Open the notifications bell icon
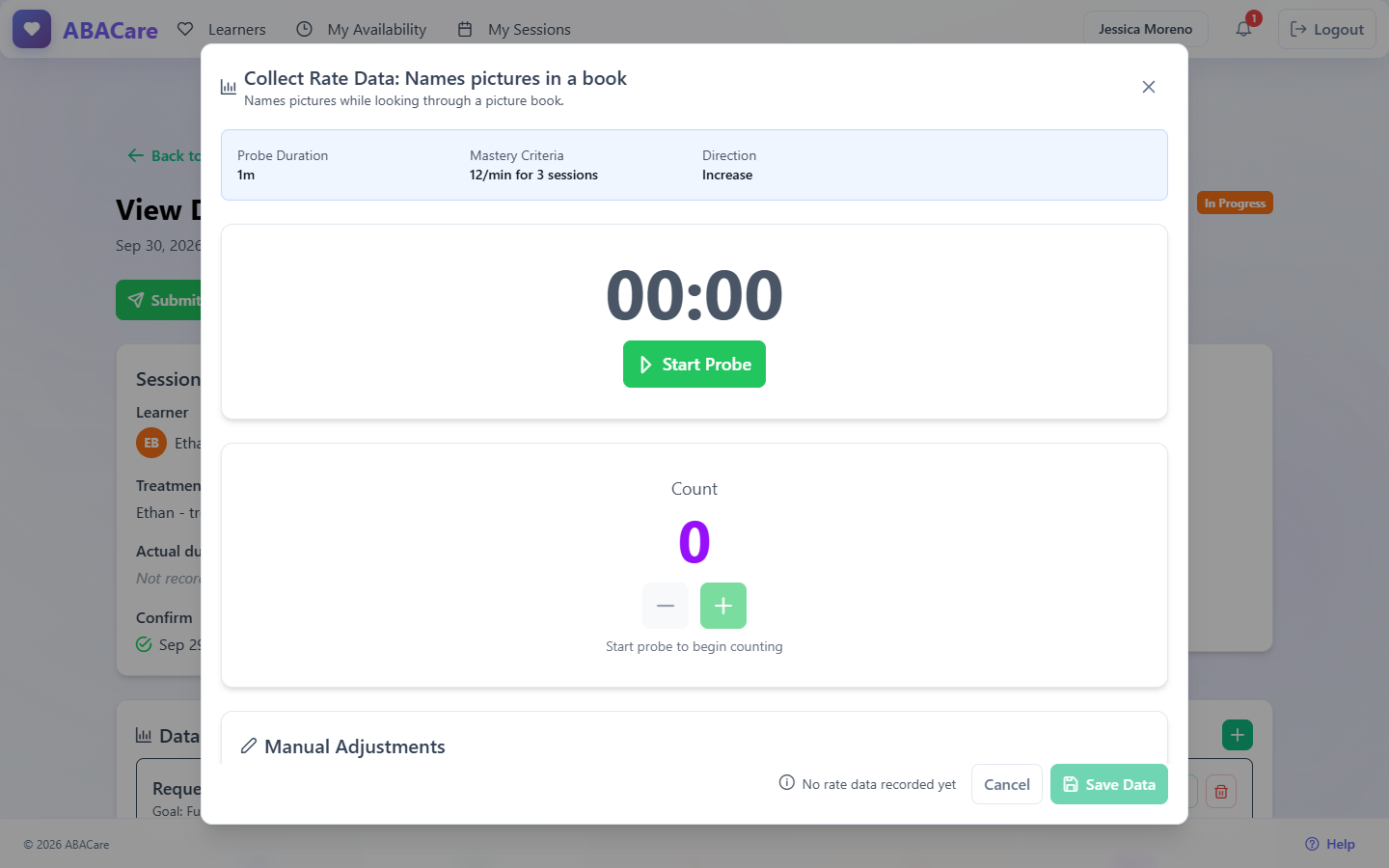The height and width of the screenshot is (868, 1389). [1244, 29]
